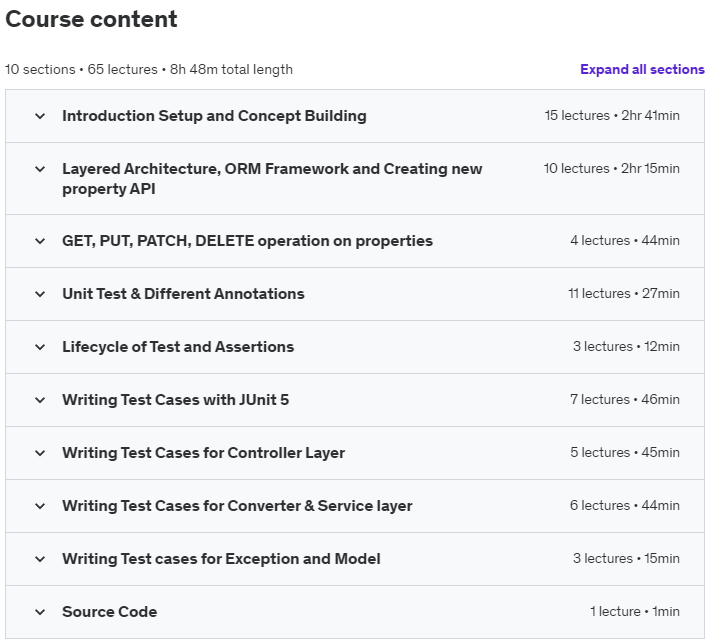Click the '3 lectures • 15min' text

click(626, 559)
